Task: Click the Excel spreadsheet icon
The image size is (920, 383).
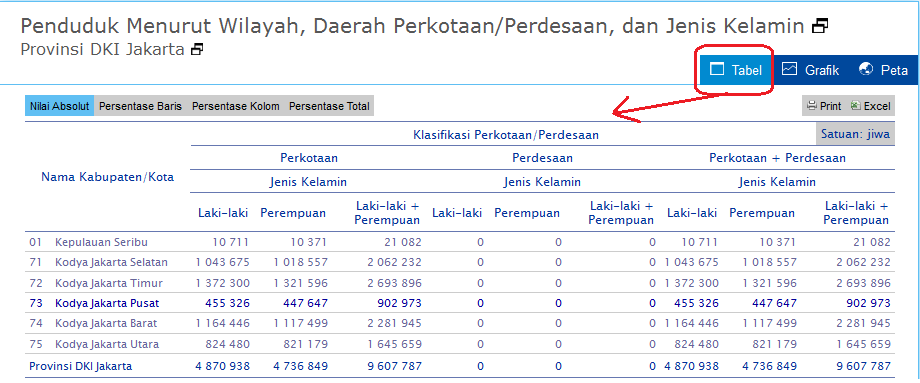Action: tap(855, 106)
